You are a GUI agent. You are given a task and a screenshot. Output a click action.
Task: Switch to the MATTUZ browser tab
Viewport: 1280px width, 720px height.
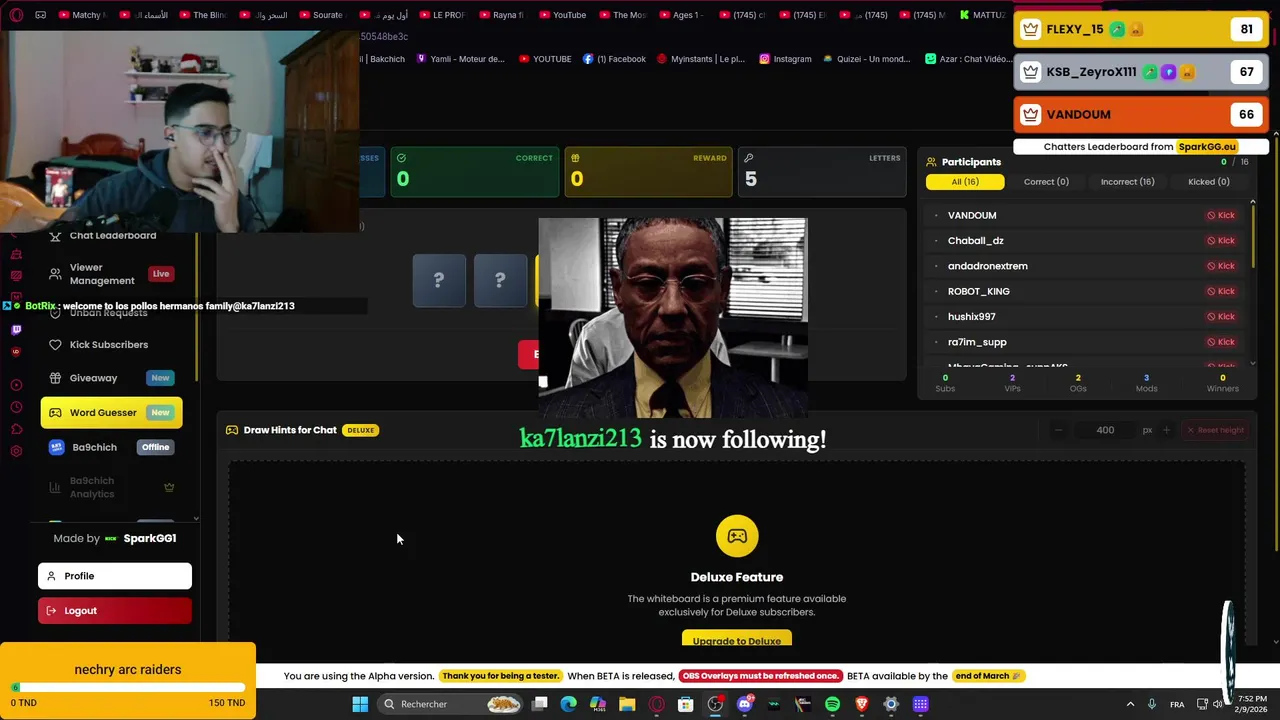click(983, 15)
